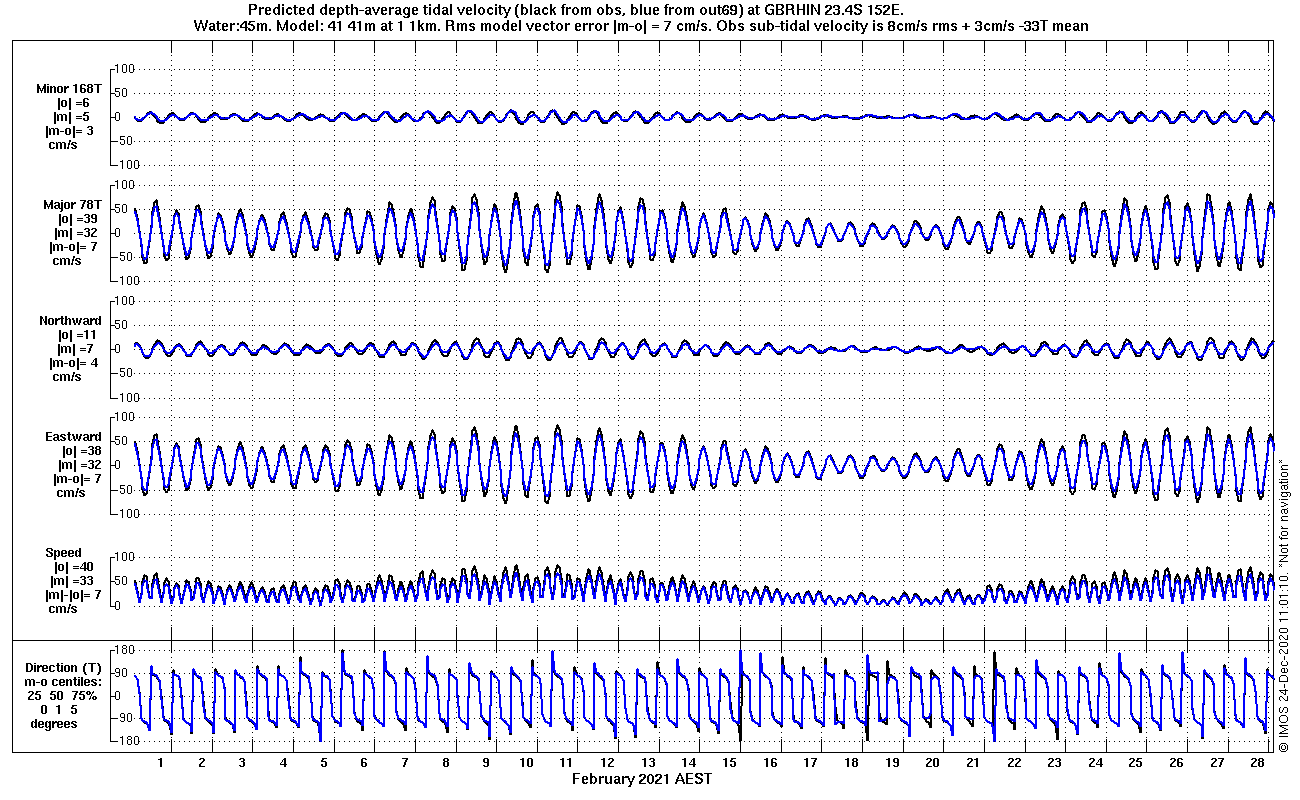Image resolution: width=1300 pixels, height=800 pixels.
Task: Click the '-50' tick on the Major panel axis
Action: click(x=125, y=257)
